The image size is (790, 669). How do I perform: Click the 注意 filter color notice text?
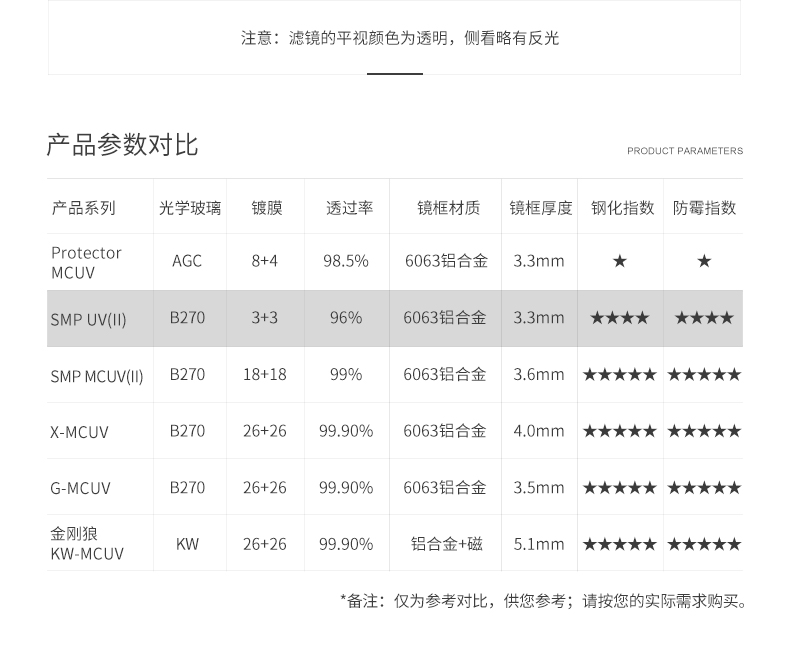[x=400, y=38]
